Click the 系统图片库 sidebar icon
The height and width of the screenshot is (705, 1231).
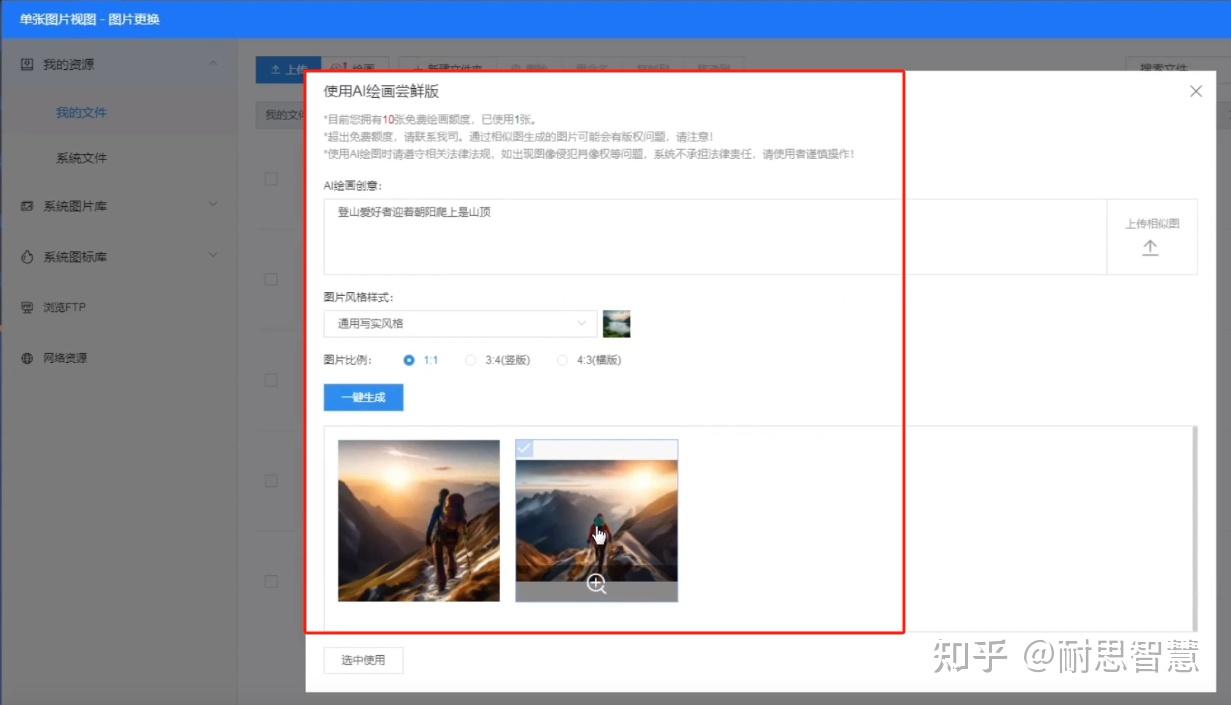(27, 206)
